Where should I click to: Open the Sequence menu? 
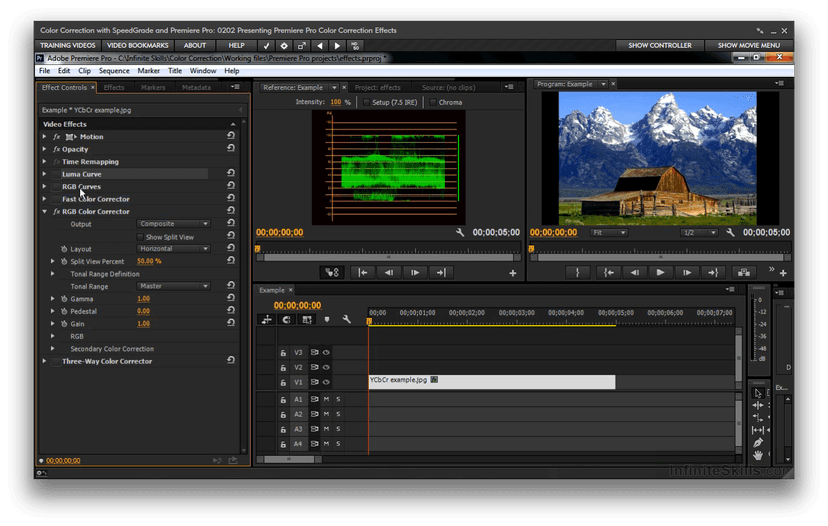coord(114,71)
